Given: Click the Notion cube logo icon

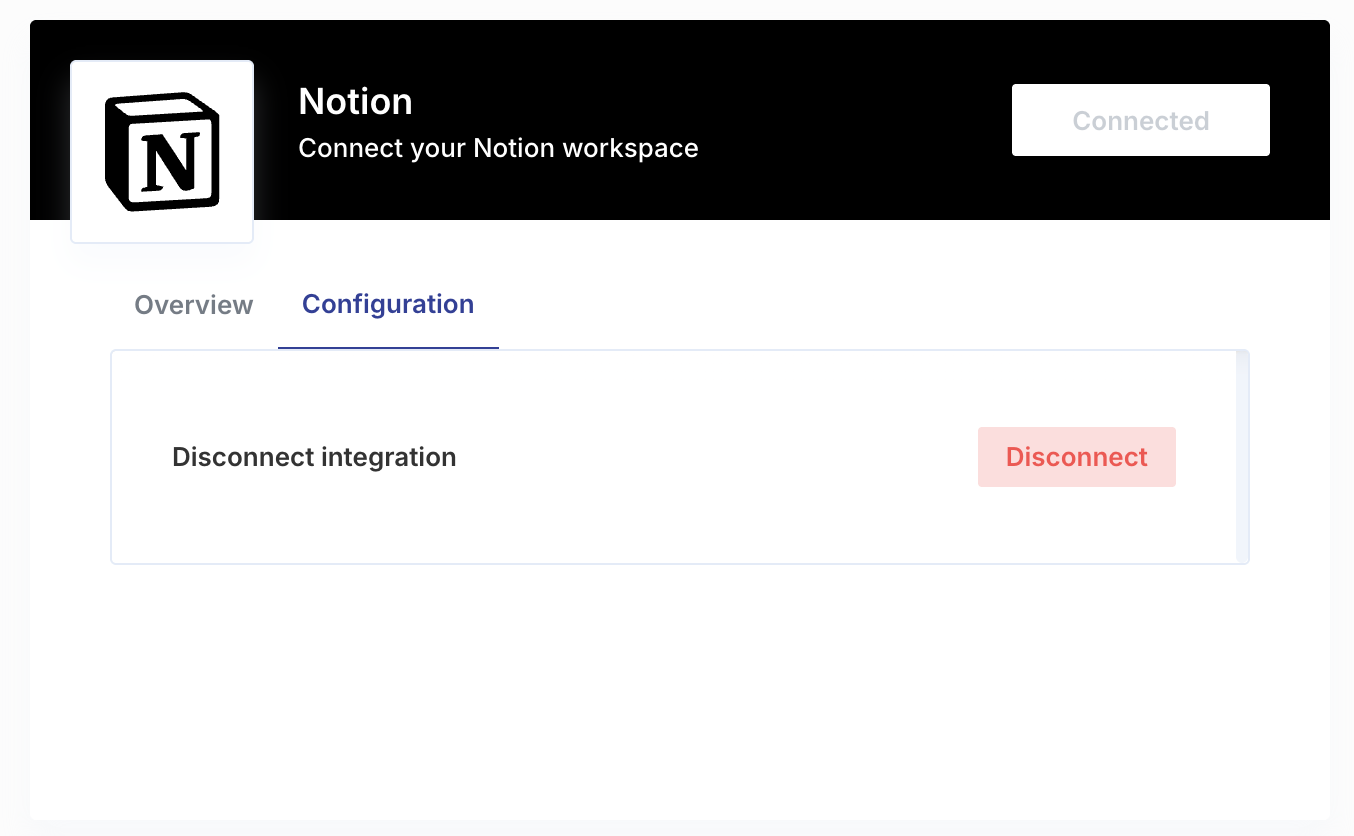Looking at the screenshot, I should 162,152.
